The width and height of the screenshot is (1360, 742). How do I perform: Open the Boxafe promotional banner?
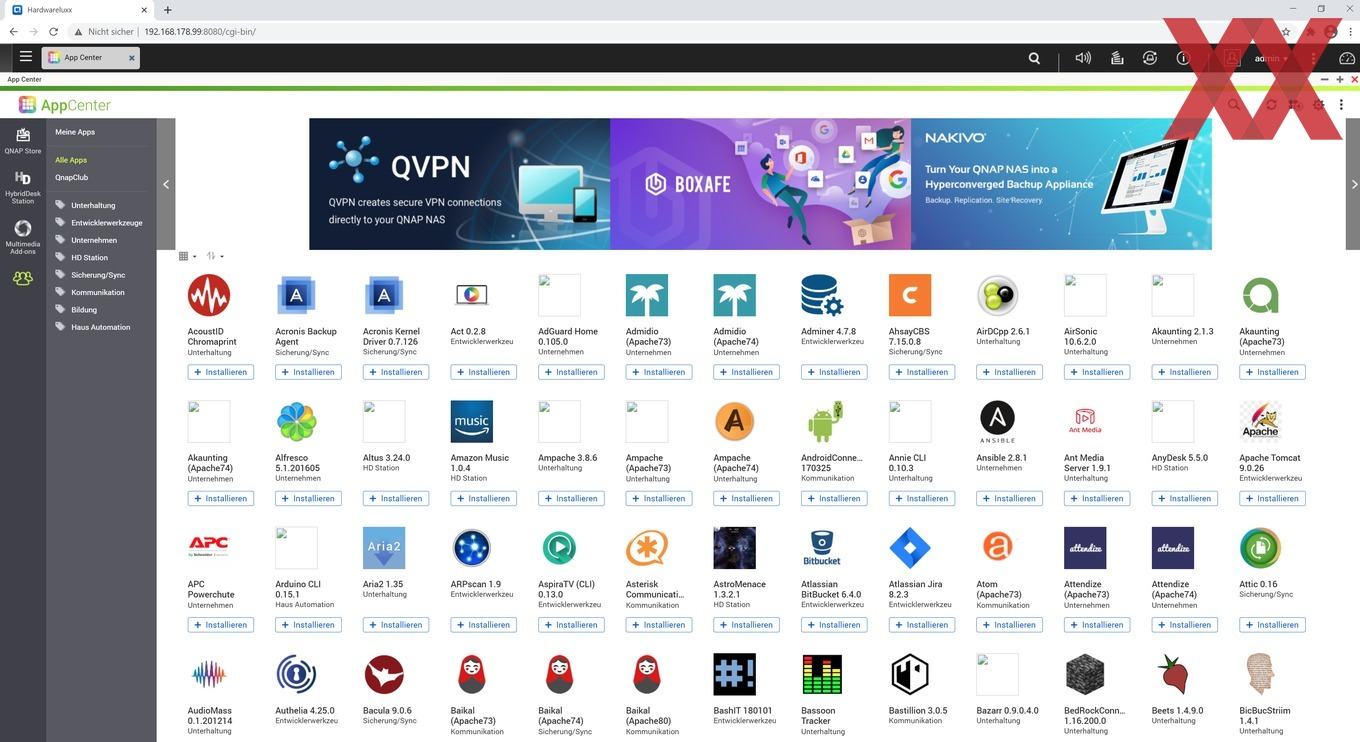tap(760, 184)
